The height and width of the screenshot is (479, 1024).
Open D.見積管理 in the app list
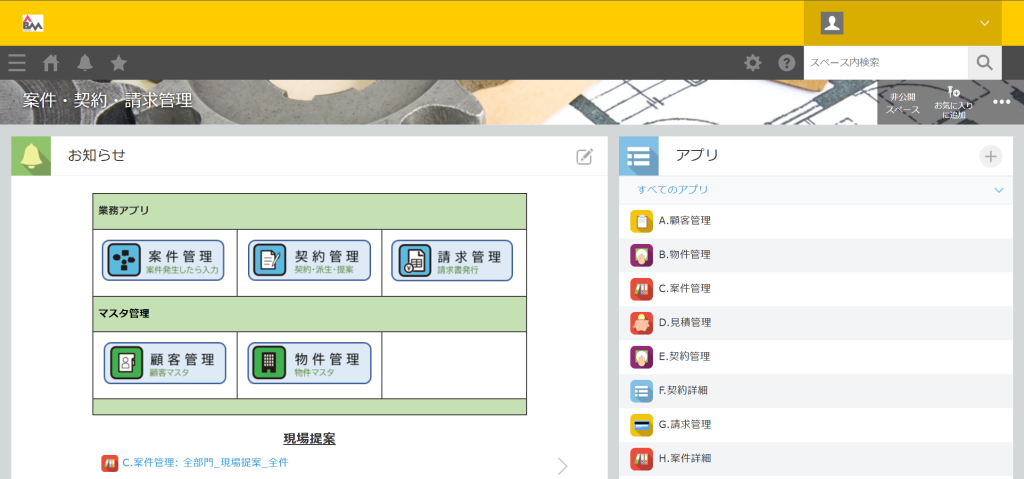coord(684,323)
